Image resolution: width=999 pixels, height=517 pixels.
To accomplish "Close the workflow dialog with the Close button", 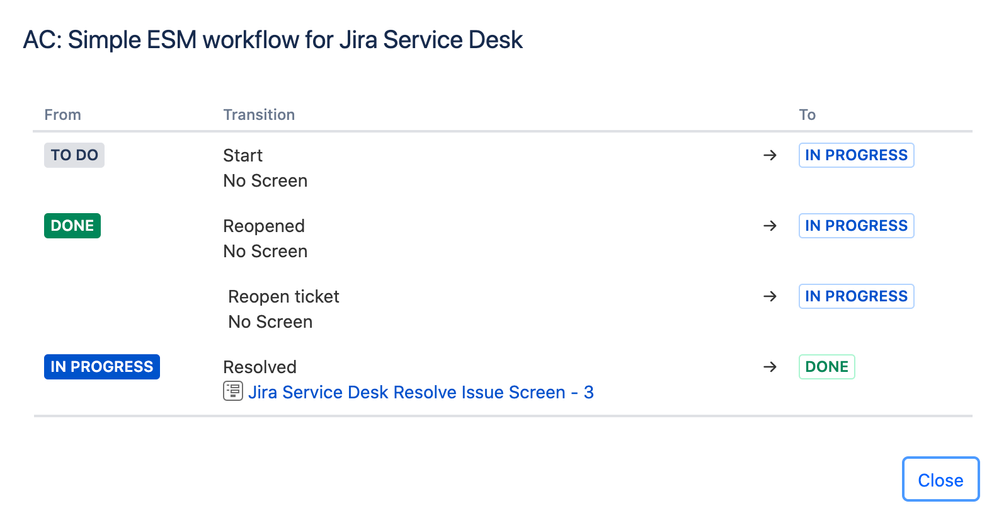I will click(940, 479).
